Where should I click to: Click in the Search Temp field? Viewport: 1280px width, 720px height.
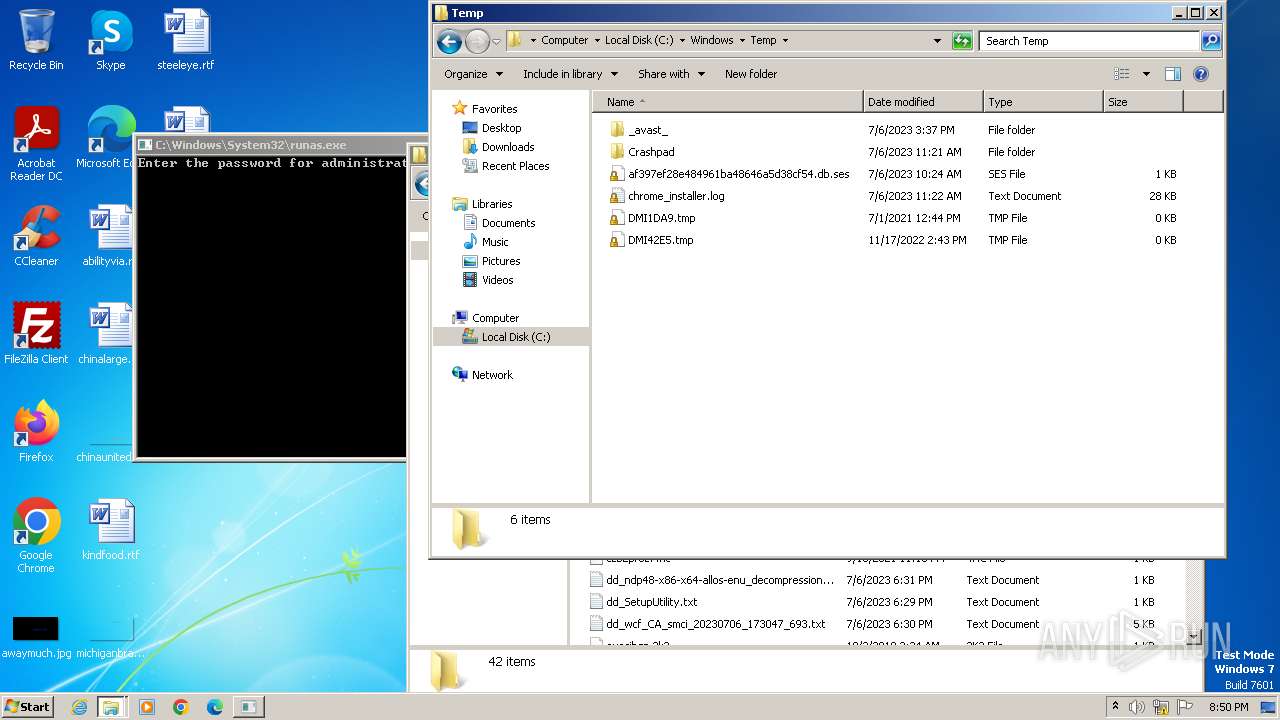tap(1089, 41)
